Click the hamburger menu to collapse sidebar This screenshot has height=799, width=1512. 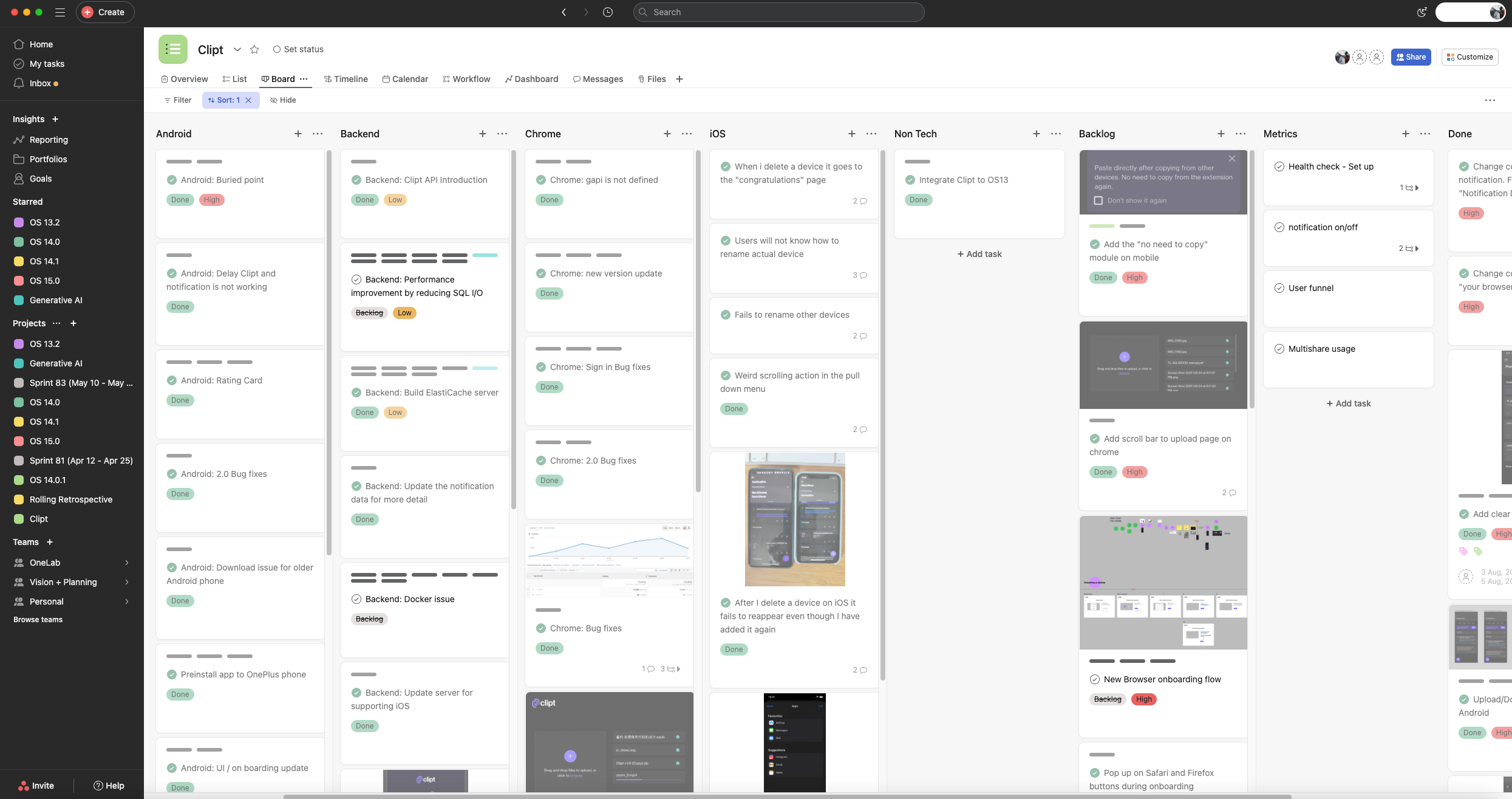pos(60,12)
